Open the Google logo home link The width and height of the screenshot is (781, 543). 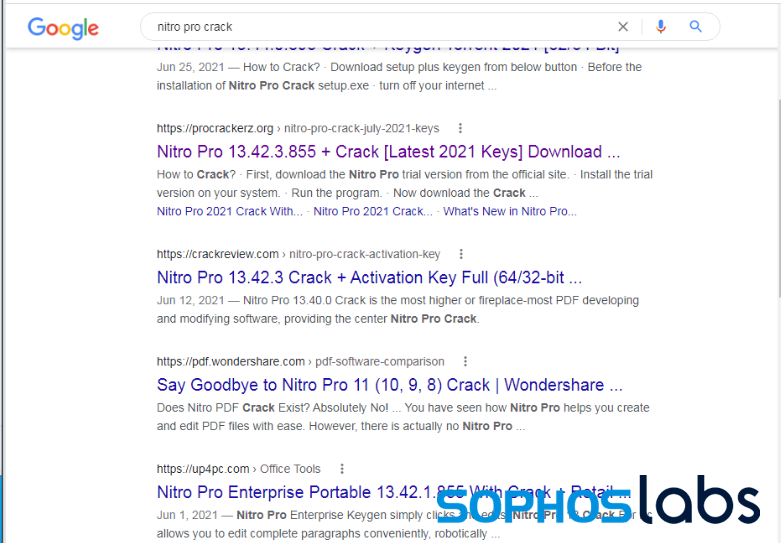[63, 28]
